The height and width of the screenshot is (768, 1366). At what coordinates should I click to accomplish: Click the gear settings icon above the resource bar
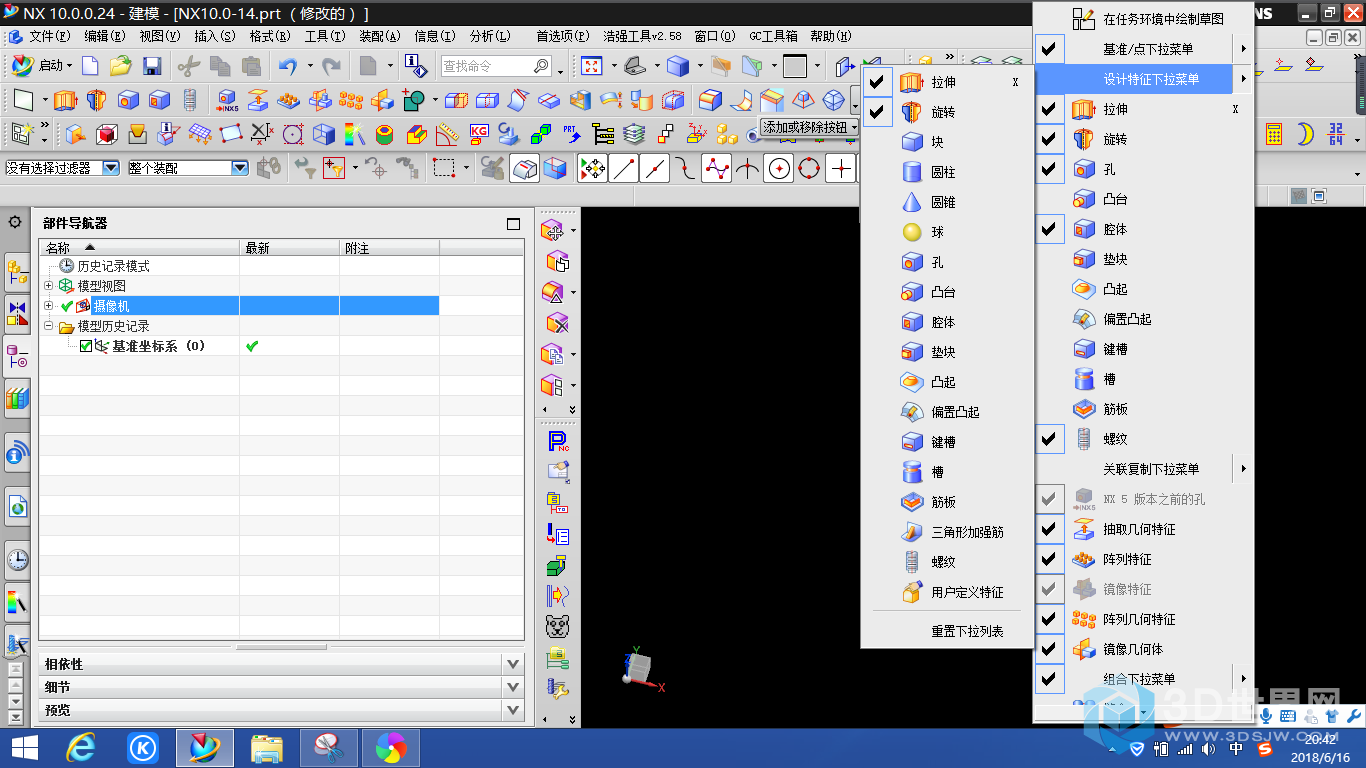coord(15,222)
